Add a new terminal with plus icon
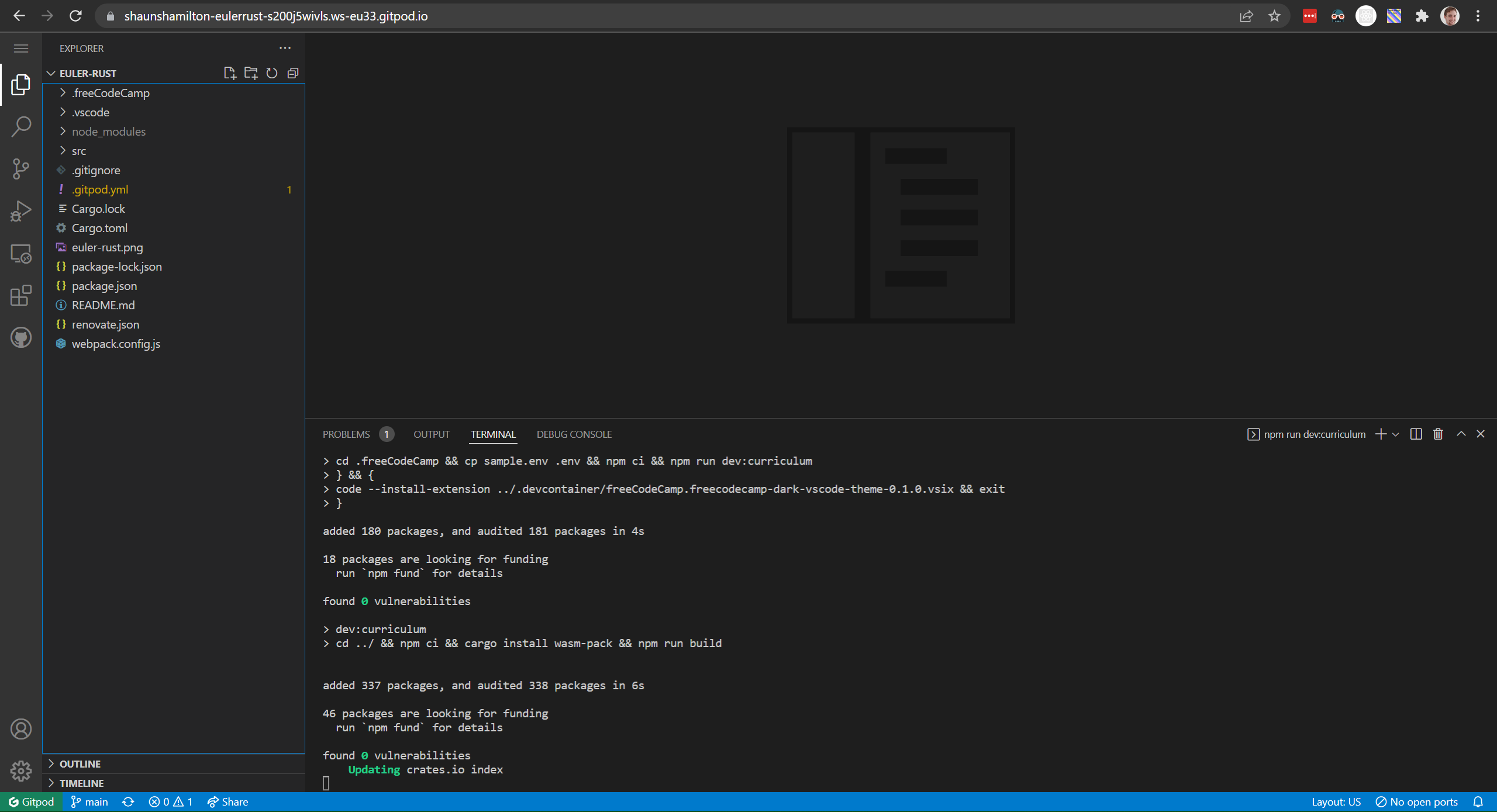 coord(1381,434)
